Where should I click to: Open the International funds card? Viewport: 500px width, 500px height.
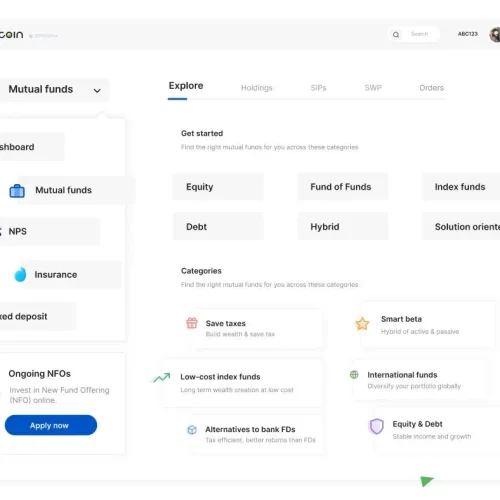tap(421, 380)
